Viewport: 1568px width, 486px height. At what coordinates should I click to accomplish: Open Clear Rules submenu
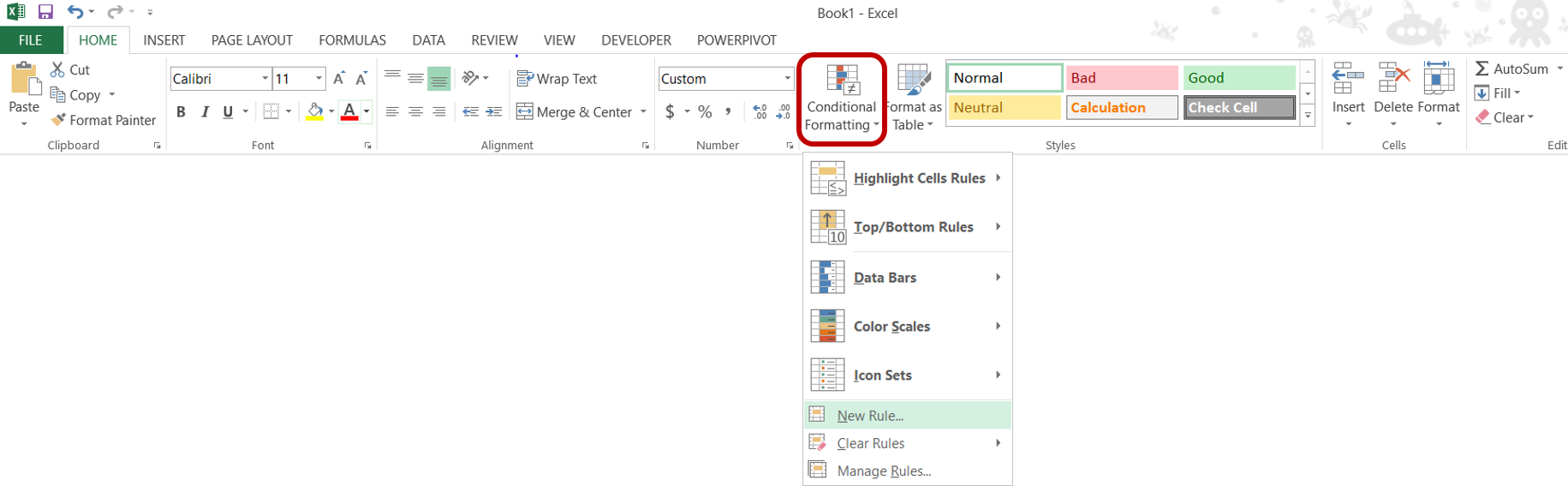tap(907, 443)
